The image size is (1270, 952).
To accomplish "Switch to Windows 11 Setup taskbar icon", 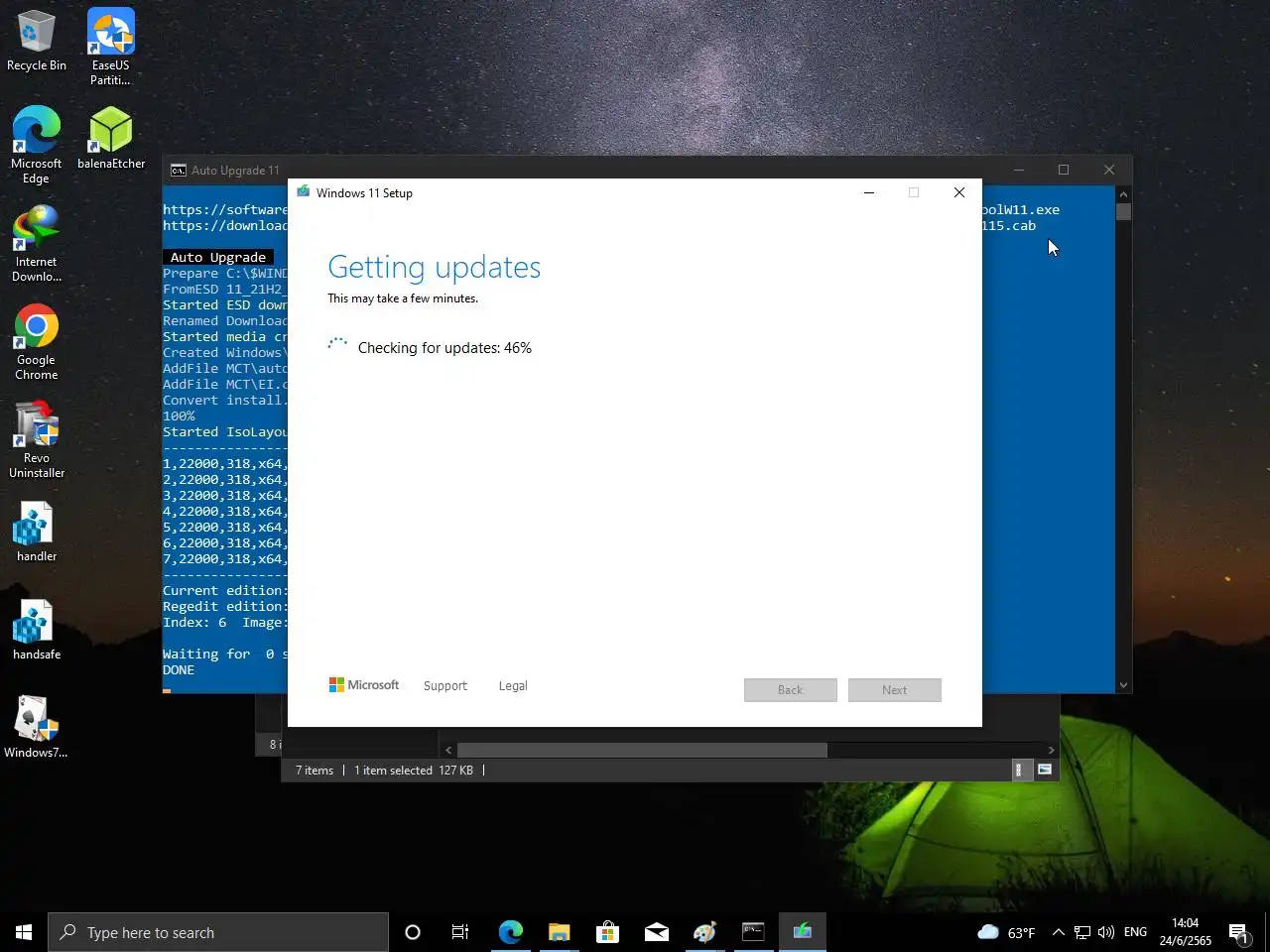I will tap(802, 932).
